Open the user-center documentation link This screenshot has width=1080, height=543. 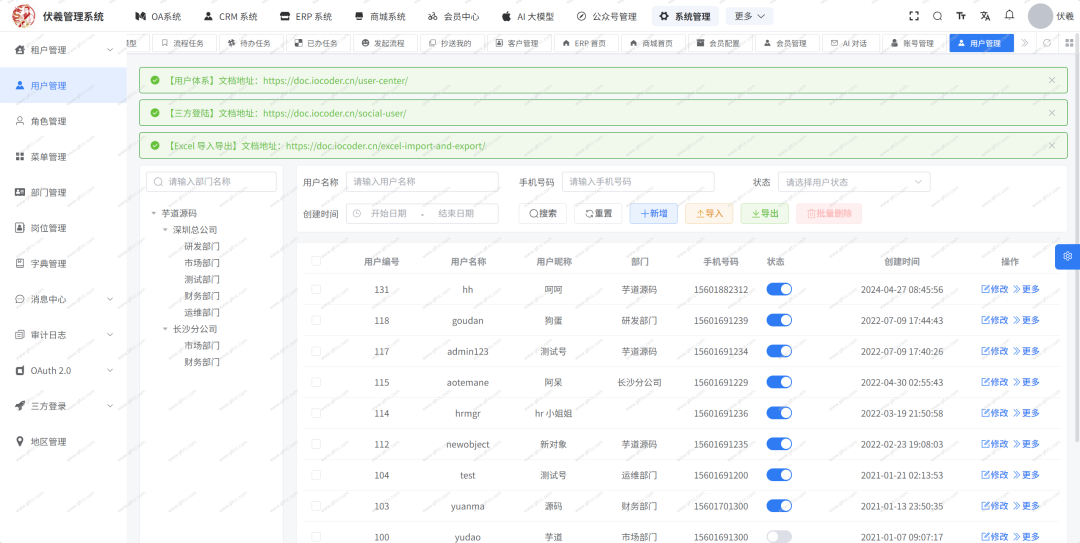point(335,81)
